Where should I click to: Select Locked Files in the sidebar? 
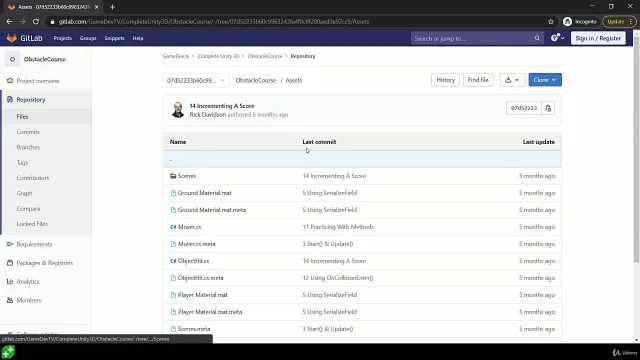tap(32, 224)
